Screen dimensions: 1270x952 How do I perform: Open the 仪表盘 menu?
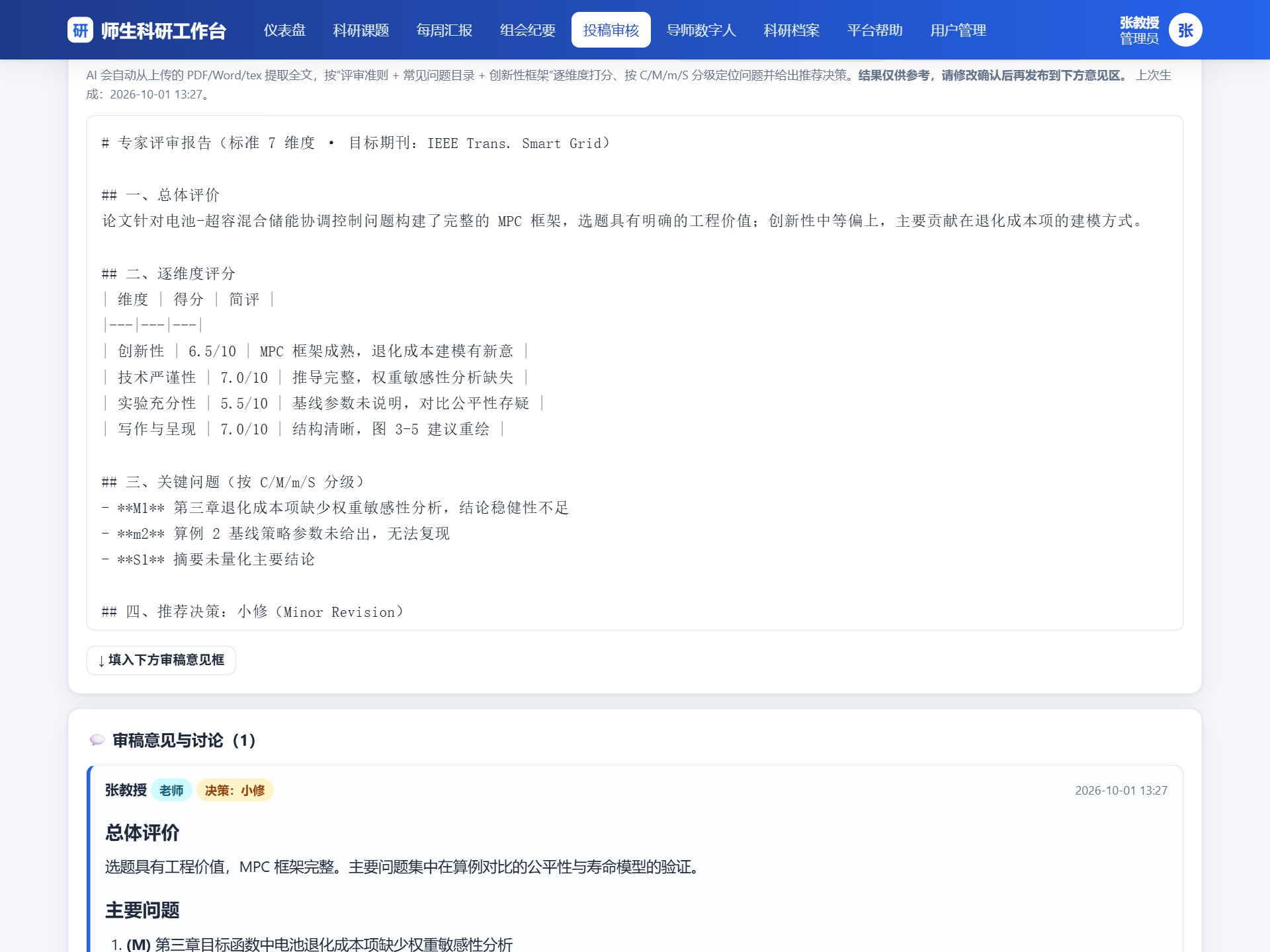284,30
